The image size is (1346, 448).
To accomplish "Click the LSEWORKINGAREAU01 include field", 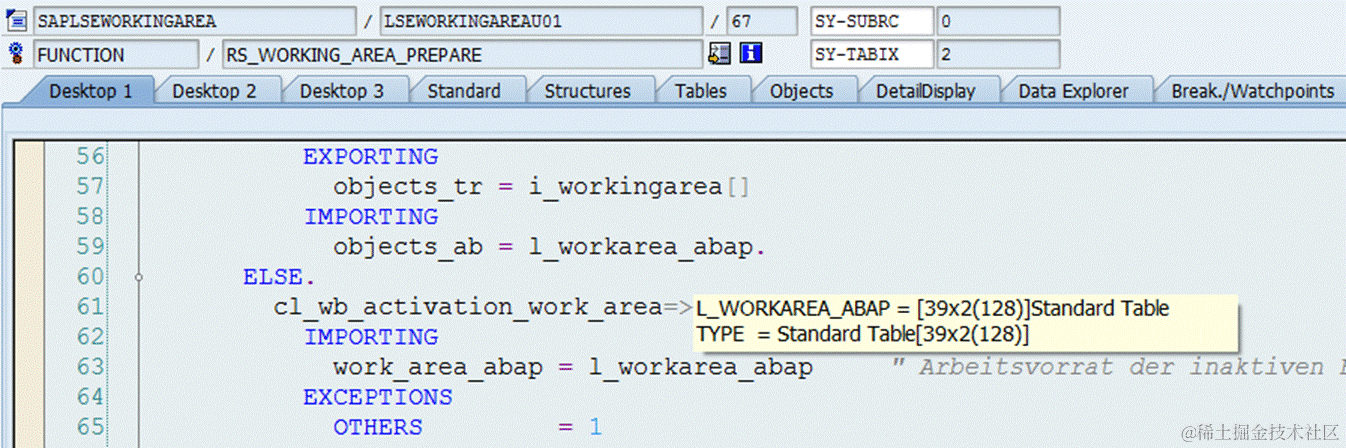I will (x=540, y=21).
